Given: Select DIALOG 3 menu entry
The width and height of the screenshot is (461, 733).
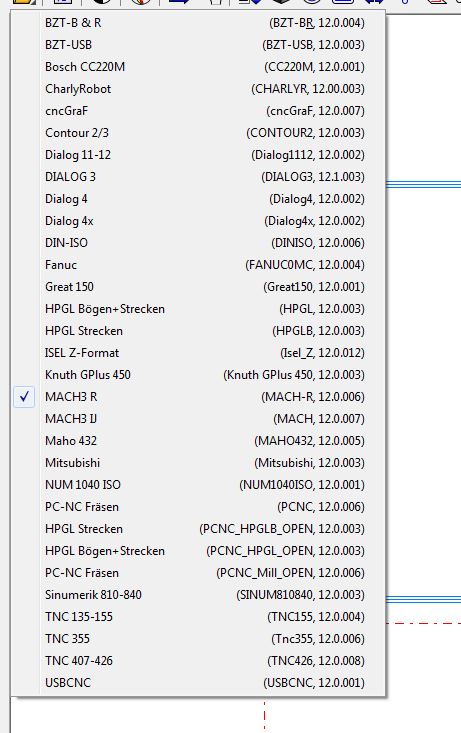Looking at the screenshot, I should pyautogui.click(x=198, y=177).
